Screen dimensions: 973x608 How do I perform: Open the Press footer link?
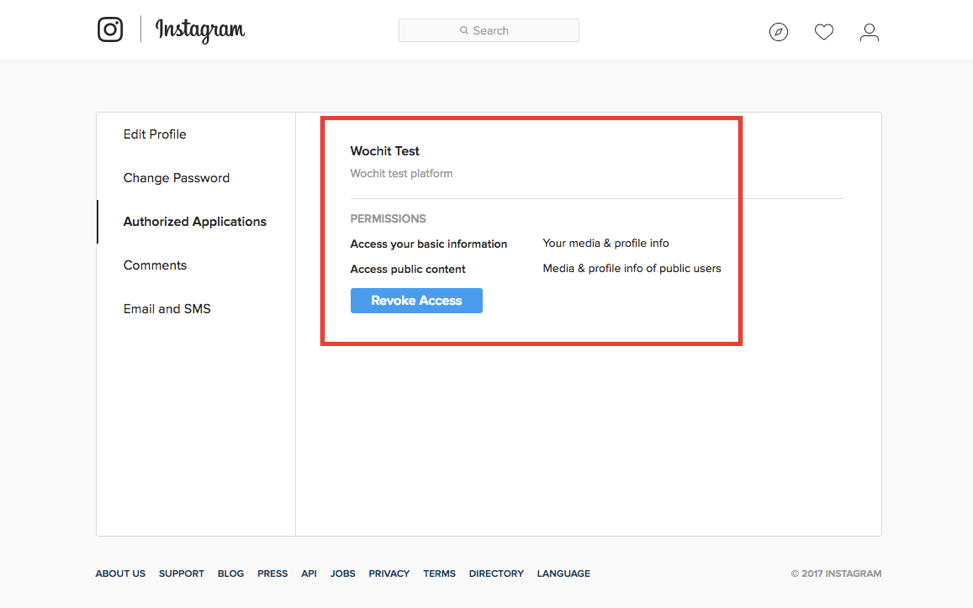(x=272, y=573)
